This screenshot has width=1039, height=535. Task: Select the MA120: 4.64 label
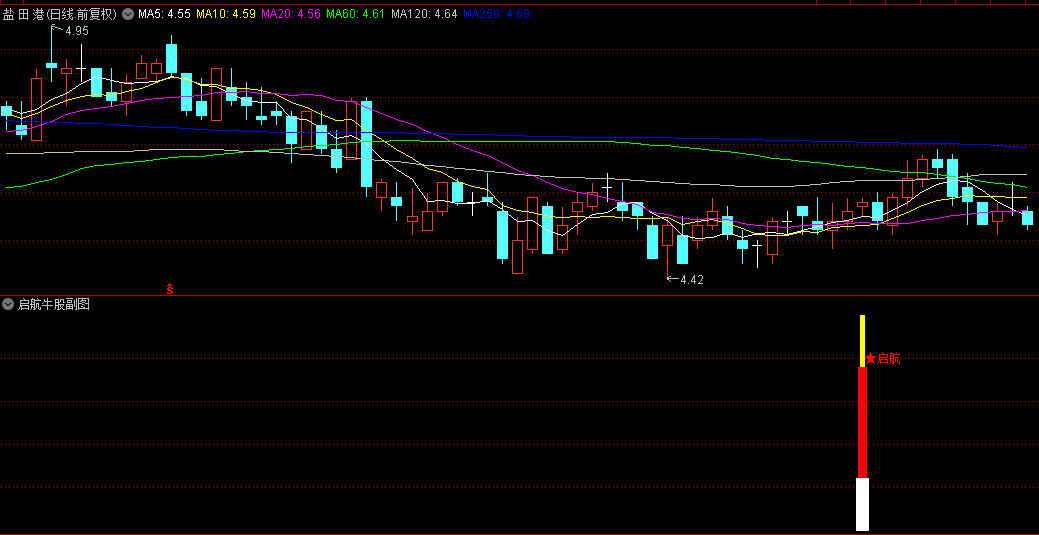point(424,14)
